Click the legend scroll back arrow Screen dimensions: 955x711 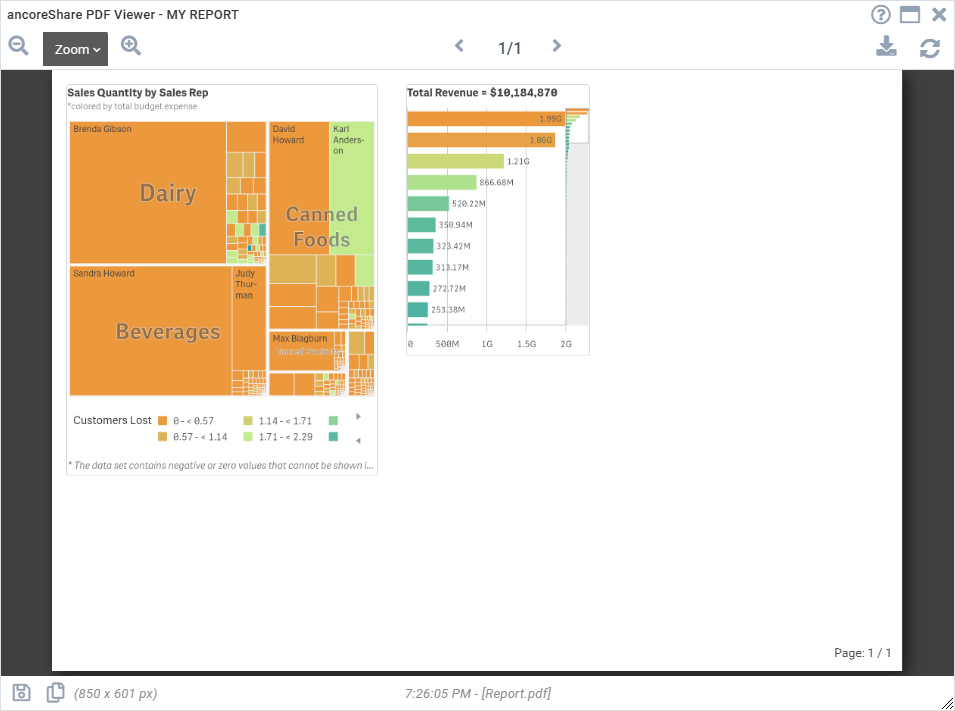point(358,440)
